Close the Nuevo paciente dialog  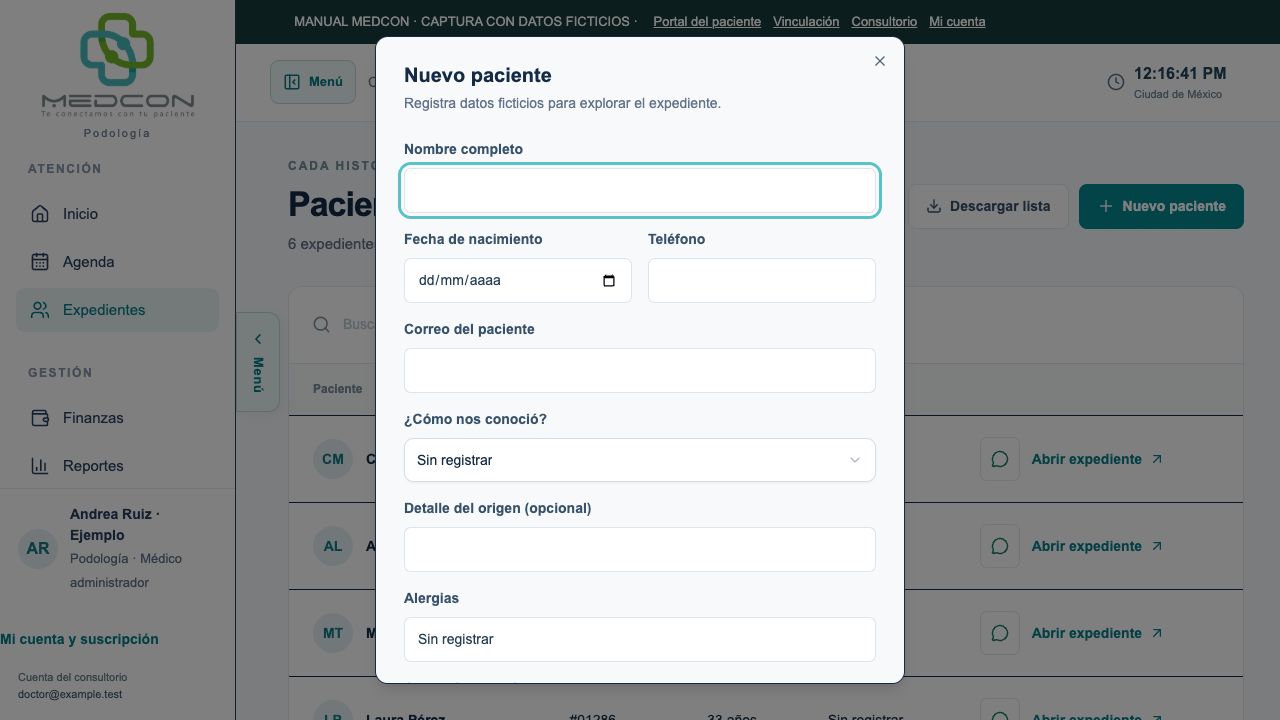click(880, 61)
